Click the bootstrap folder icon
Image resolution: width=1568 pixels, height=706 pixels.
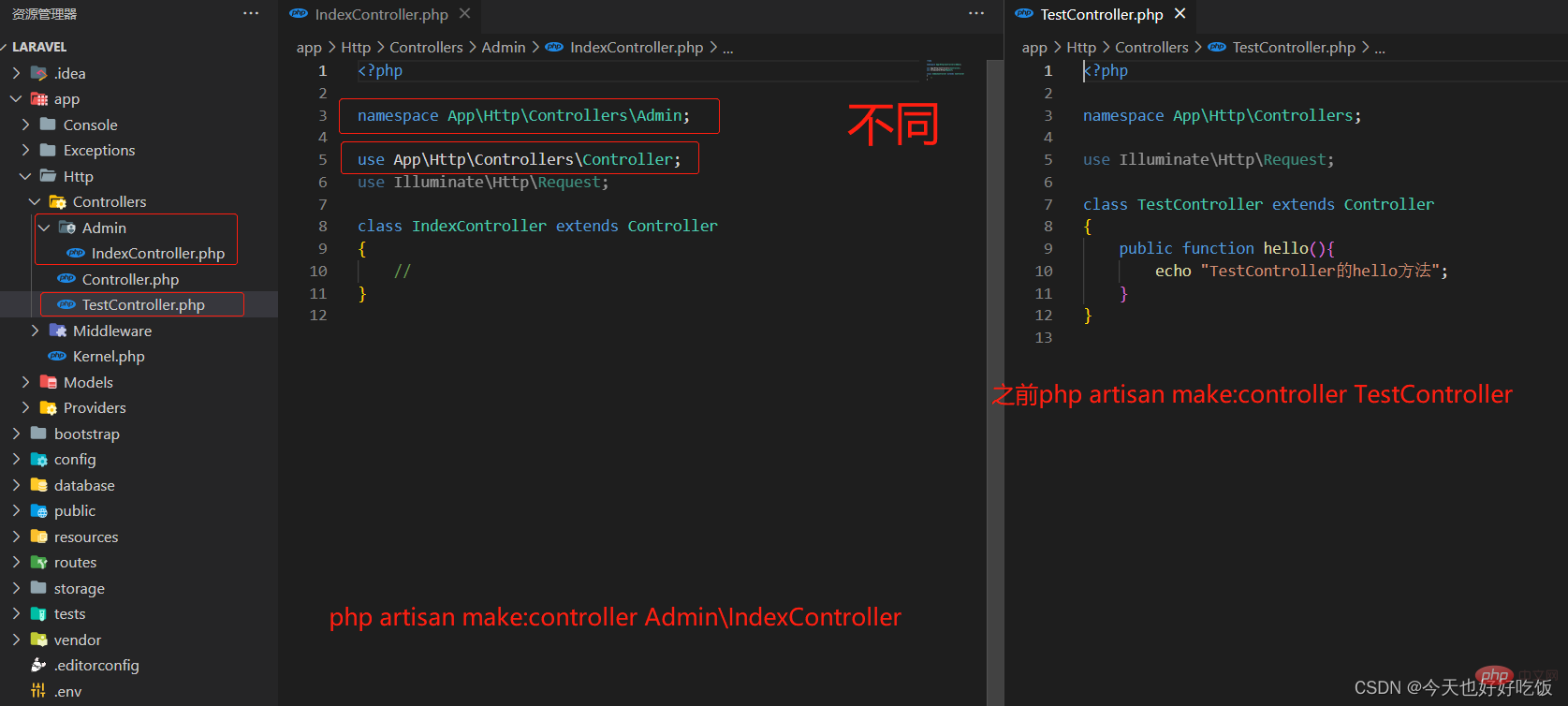(39, 434)
